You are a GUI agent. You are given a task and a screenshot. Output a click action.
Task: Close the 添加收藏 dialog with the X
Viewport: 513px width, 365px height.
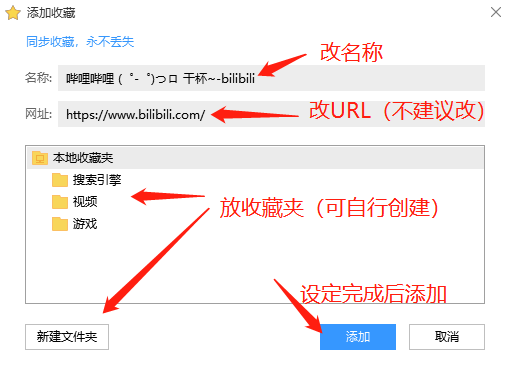click(496, 12)
